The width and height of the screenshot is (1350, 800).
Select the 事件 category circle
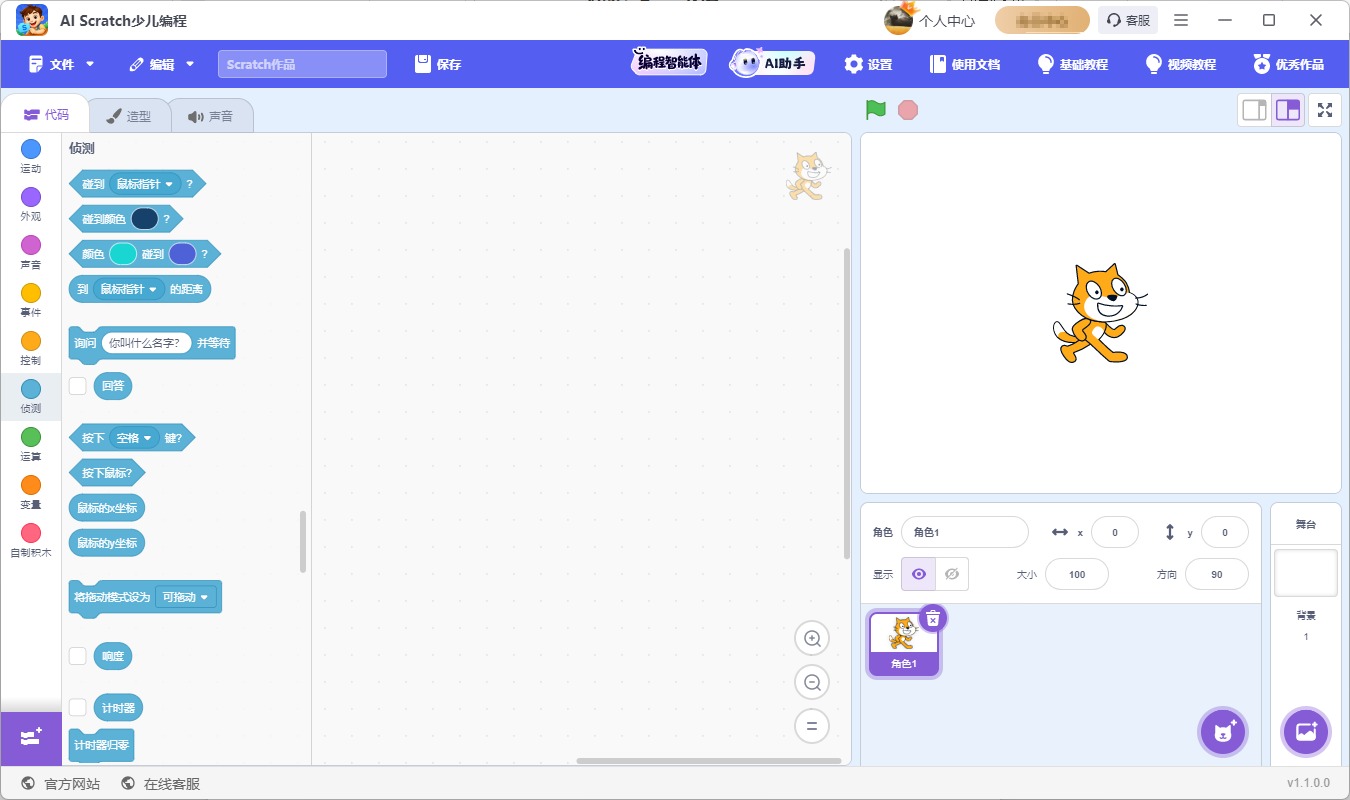tap(31, 293)
